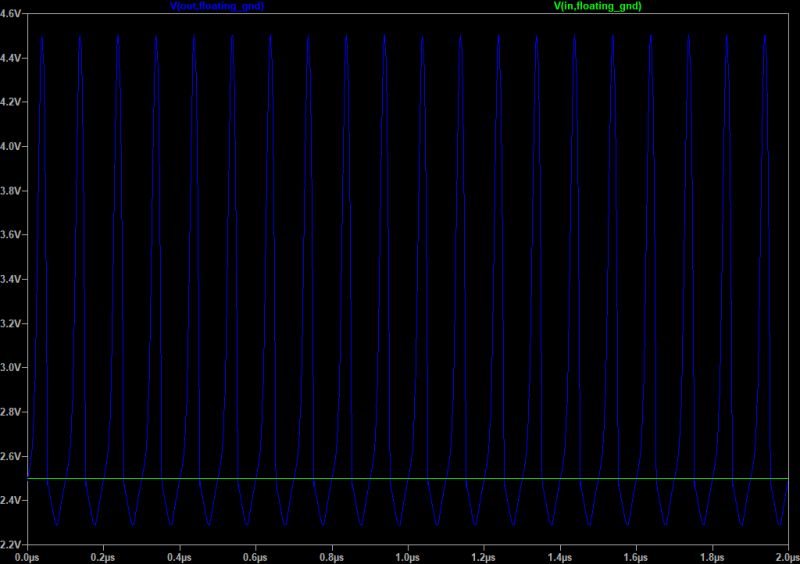The image size is (800, 564).
Task: Open the 3.6V vertical axis label
Action: [11, 235]
